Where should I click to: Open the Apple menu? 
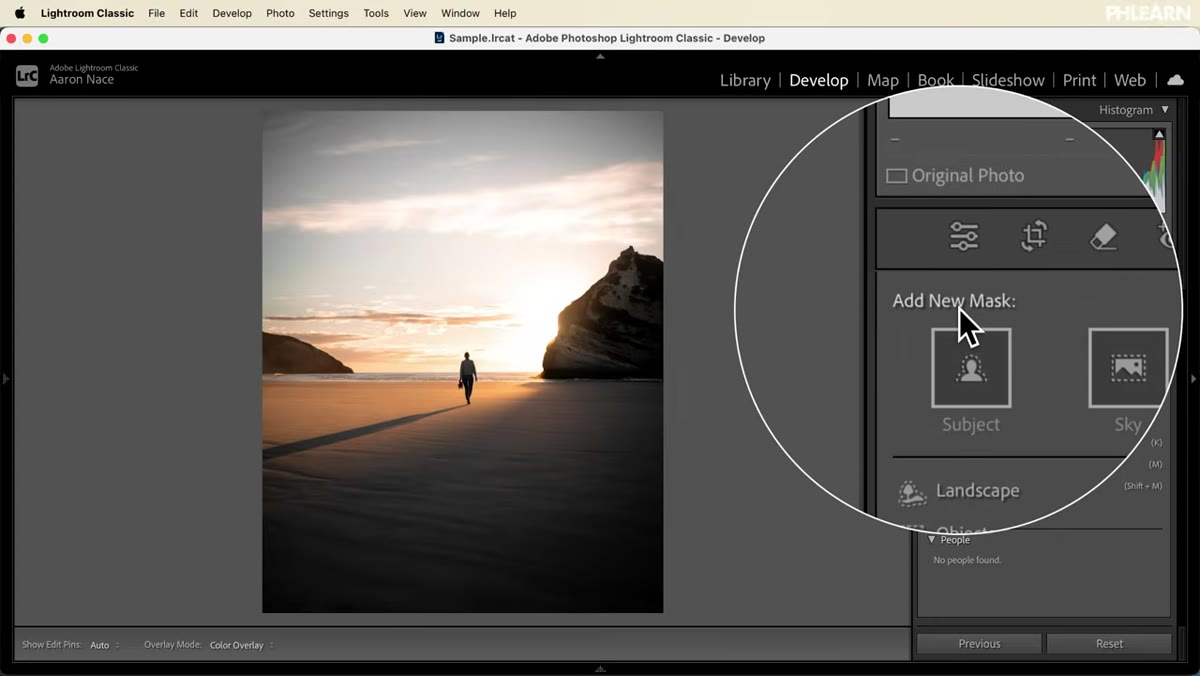tap(19, 13)
